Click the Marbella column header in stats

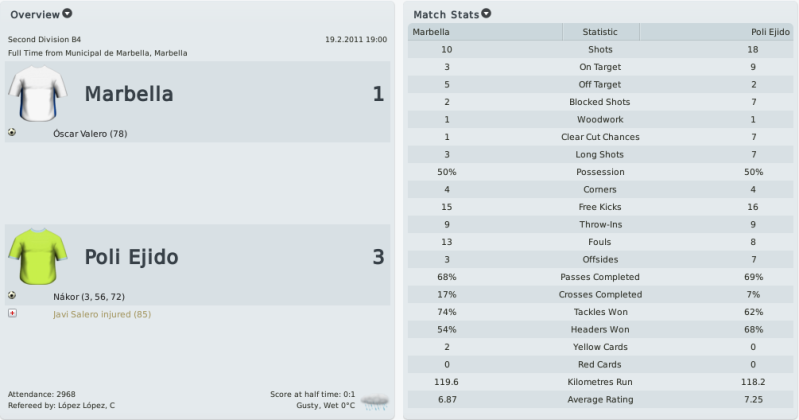[485, 32]
